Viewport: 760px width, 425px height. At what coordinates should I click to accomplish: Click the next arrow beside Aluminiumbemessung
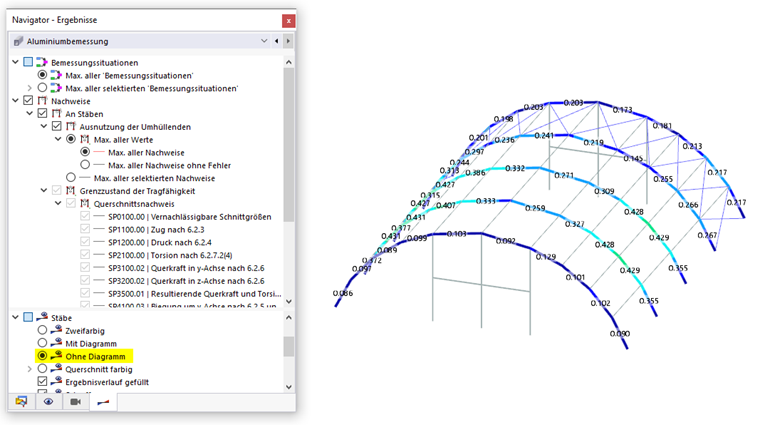(x=288, y=41)
